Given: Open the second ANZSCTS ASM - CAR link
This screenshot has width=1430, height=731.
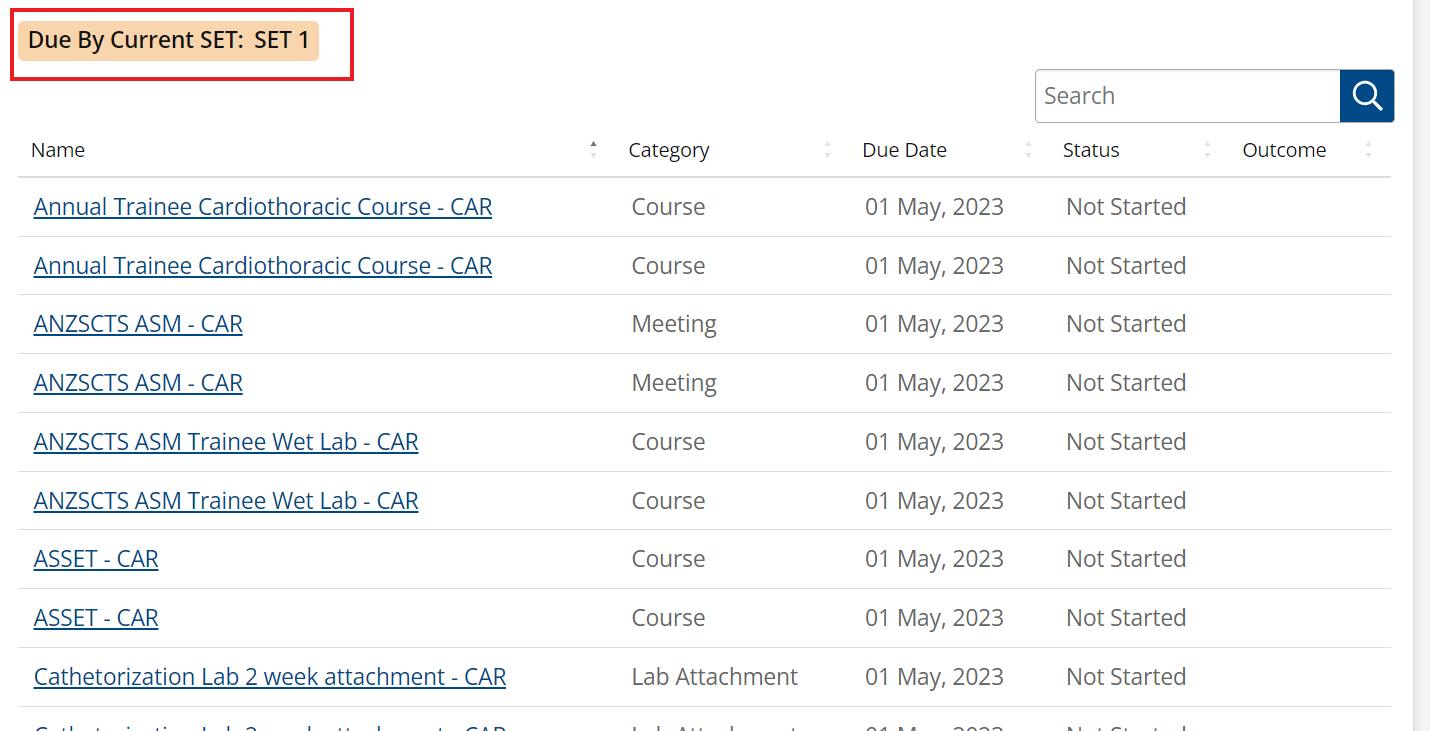Looking at the screenshot, I should click(x=138, y=383).
